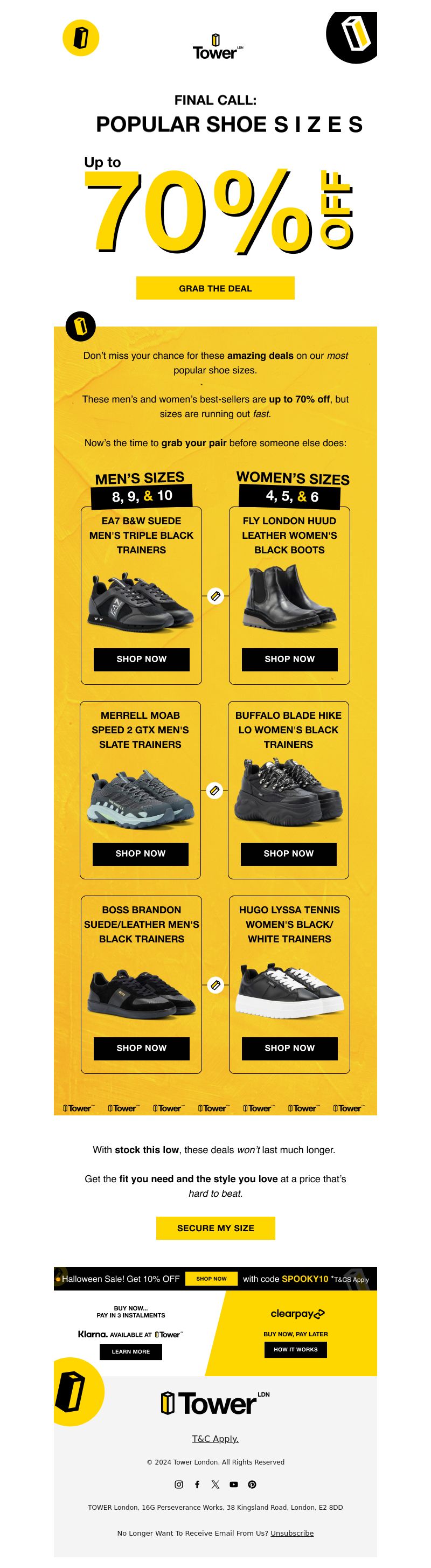Shop now for Hugo Lyssa Tennis trainers
431x1568 pixels.
click(x=290, y=1048)
